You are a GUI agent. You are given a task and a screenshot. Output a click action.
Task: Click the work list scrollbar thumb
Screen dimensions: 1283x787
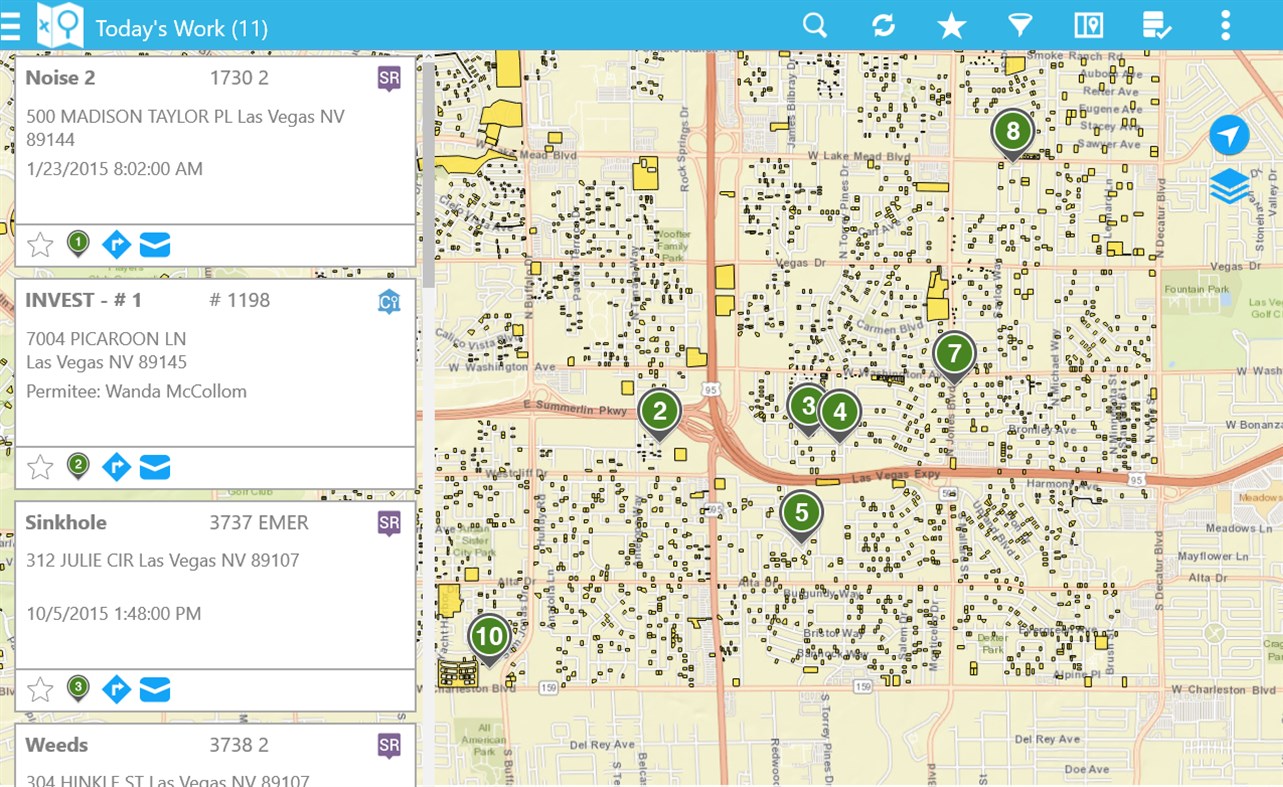(429, 175)
